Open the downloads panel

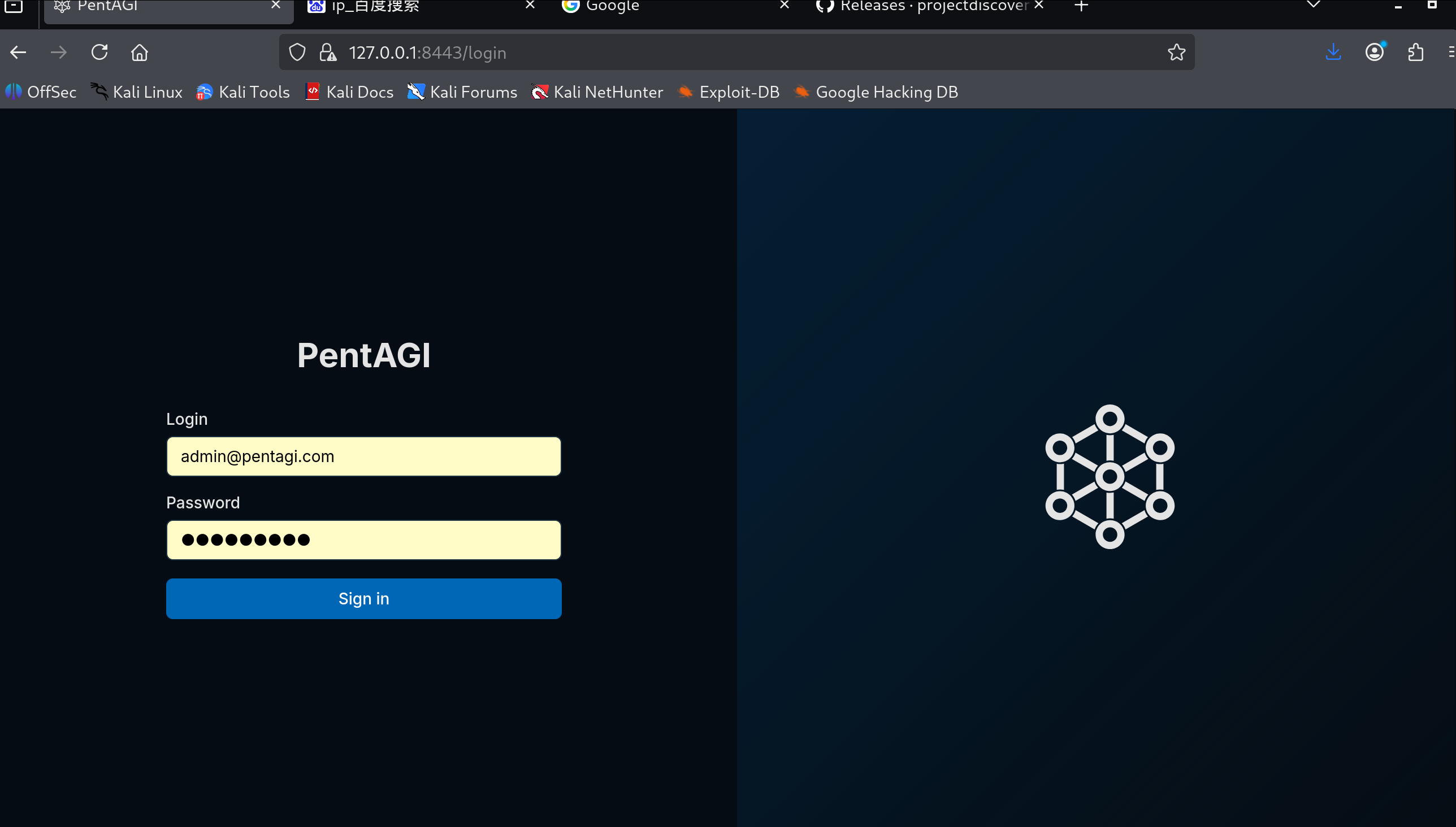(1333, 53)
